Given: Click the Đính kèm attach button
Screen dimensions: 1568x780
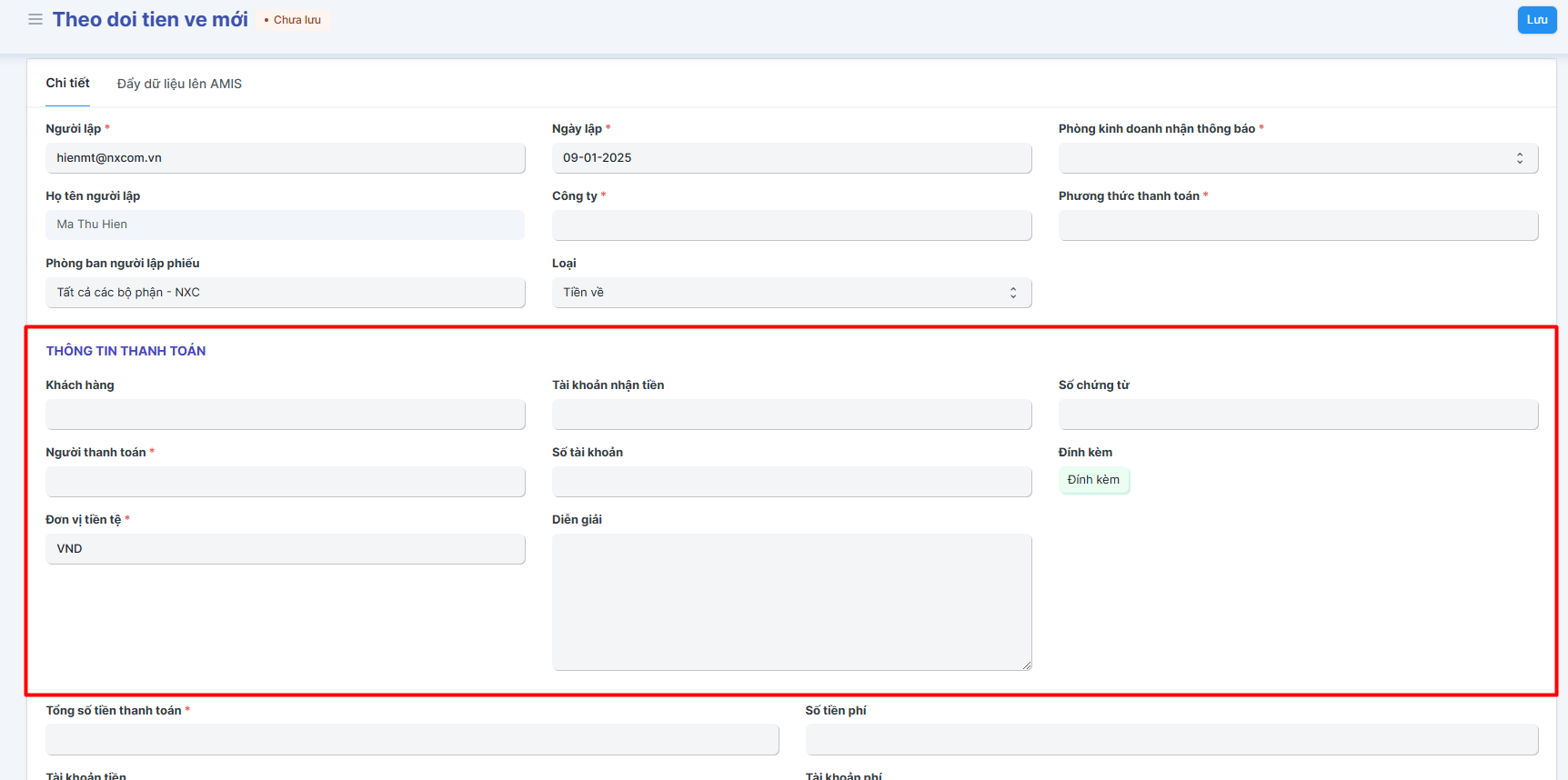Looking at the screenshot, I should (x=1093, y=480).
